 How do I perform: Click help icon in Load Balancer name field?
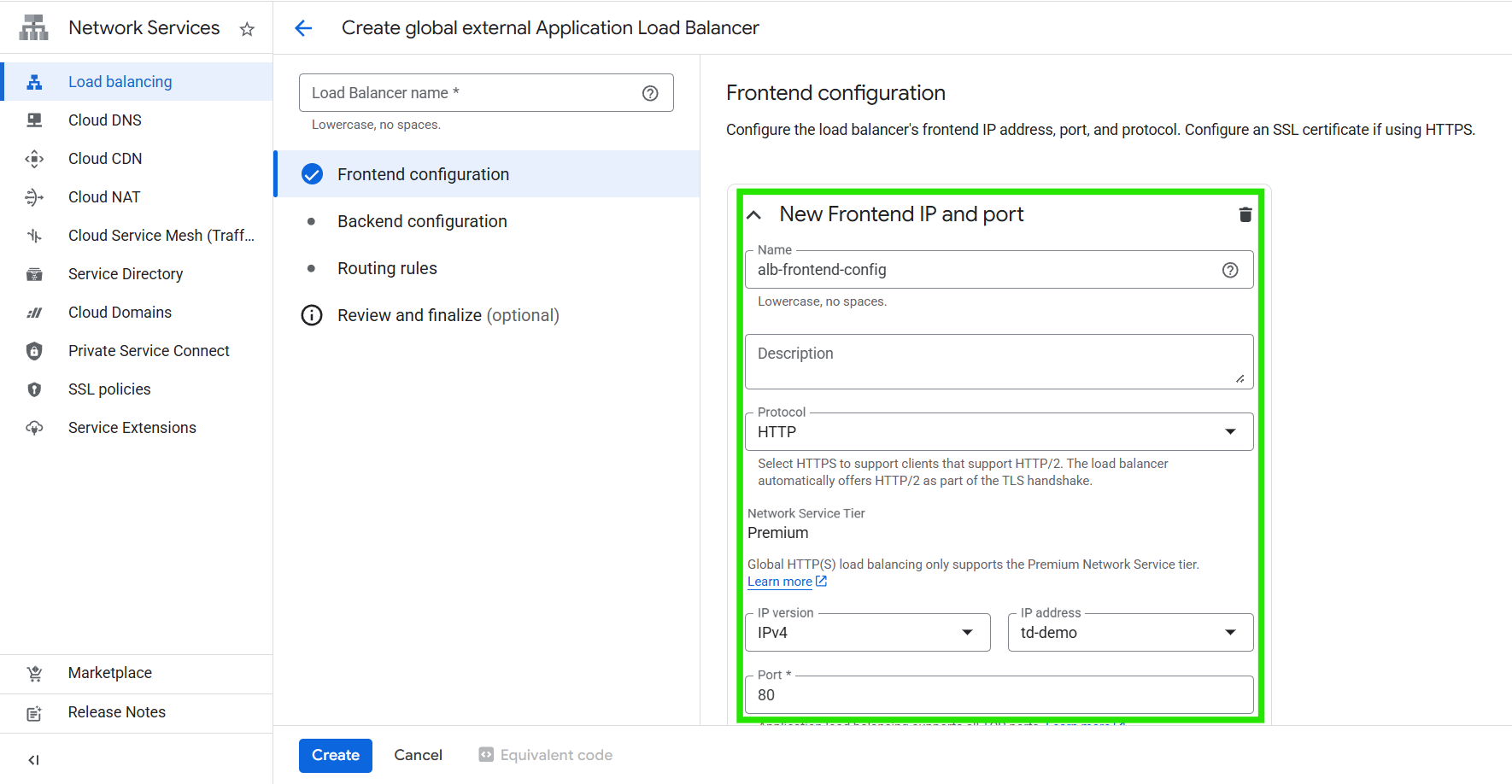(x=650, y=93)
